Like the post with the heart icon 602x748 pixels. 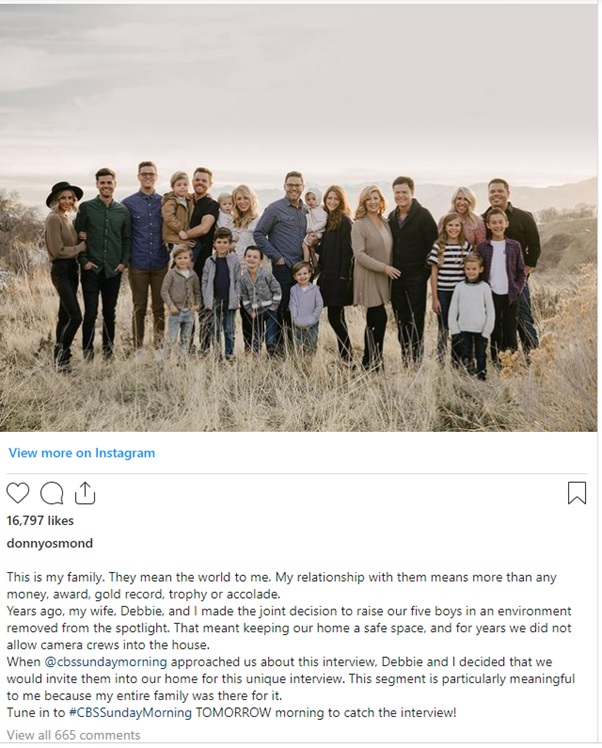pos(18,493)
